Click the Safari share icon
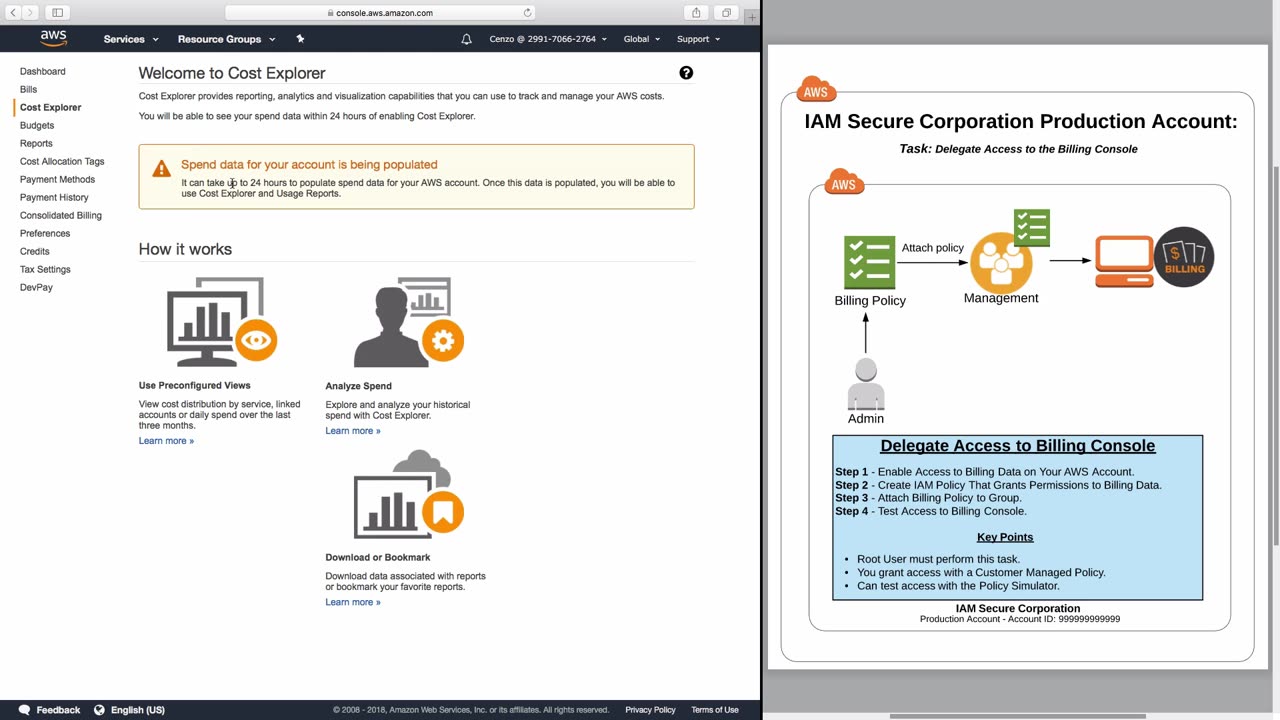The height and width of the screenshot is (720, 1280). coord(696,13)
